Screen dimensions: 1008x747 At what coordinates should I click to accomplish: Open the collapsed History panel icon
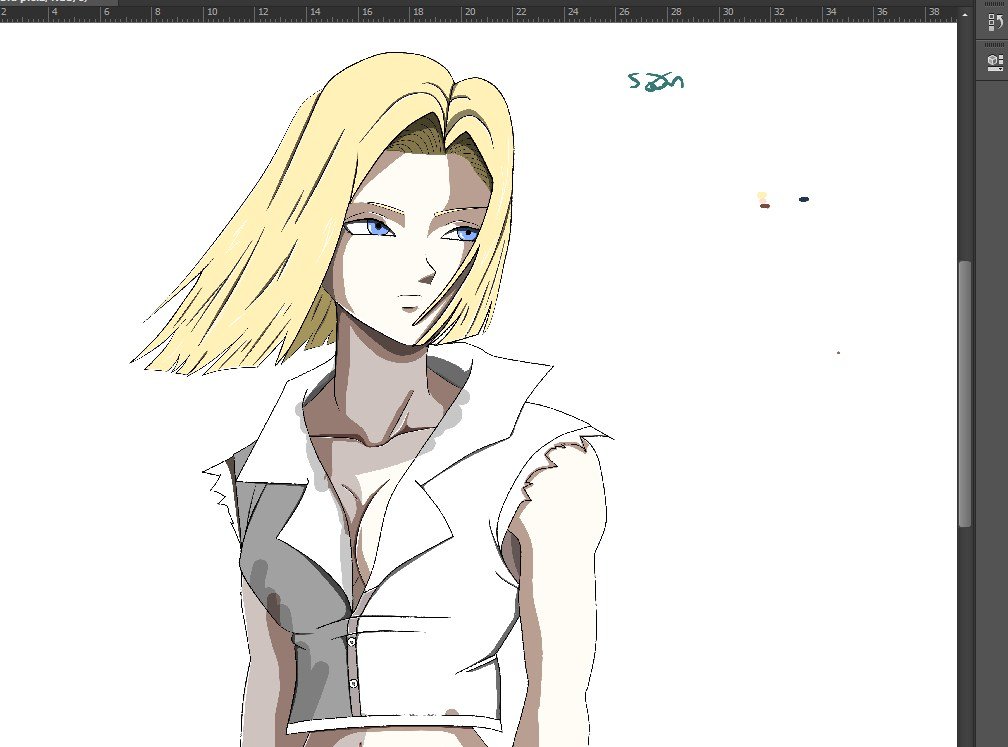pyautogui.click(x=994, y=22)
